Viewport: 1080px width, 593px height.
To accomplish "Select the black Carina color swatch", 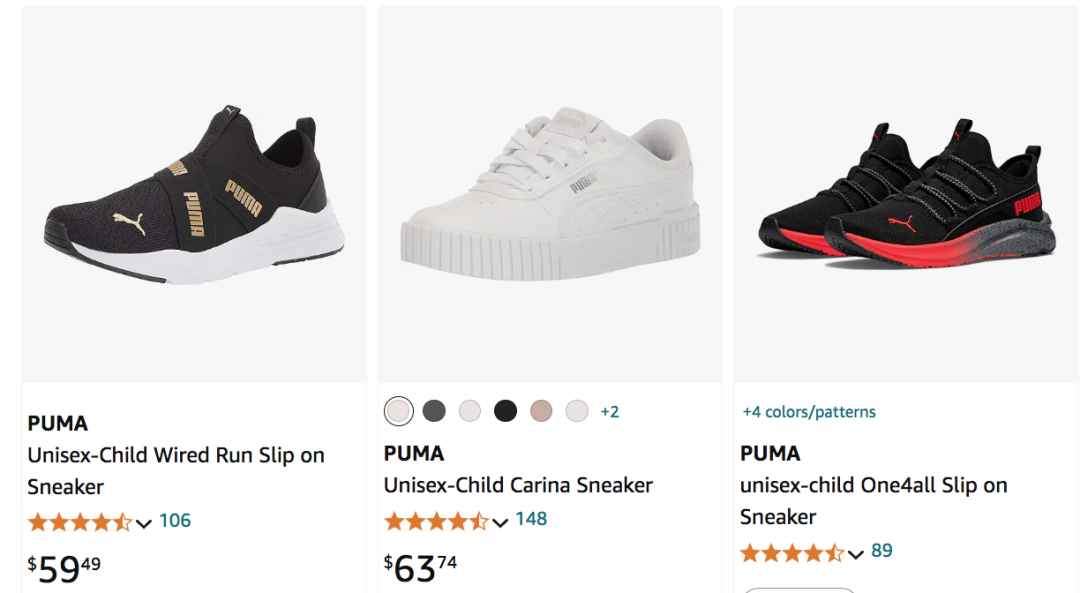I will pos(506,411).
